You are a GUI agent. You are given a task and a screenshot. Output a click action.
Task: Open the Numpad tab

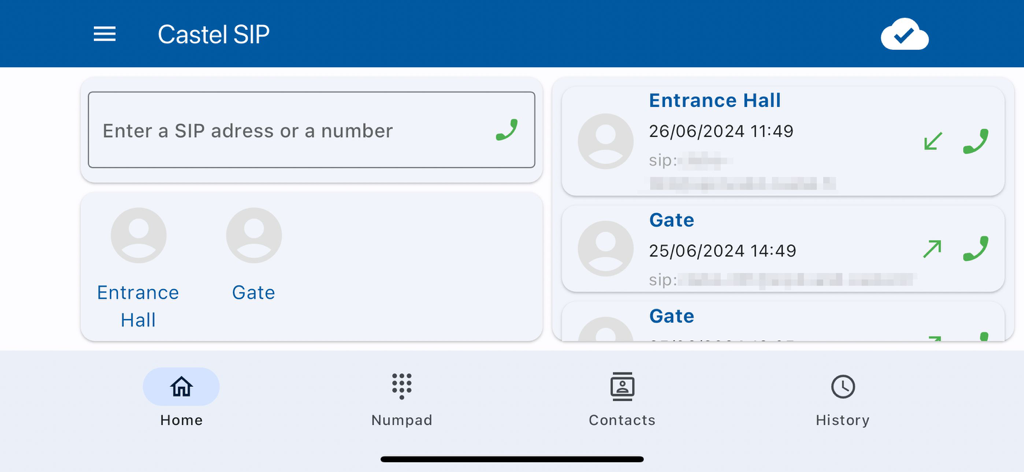click(x=401, y=399)
